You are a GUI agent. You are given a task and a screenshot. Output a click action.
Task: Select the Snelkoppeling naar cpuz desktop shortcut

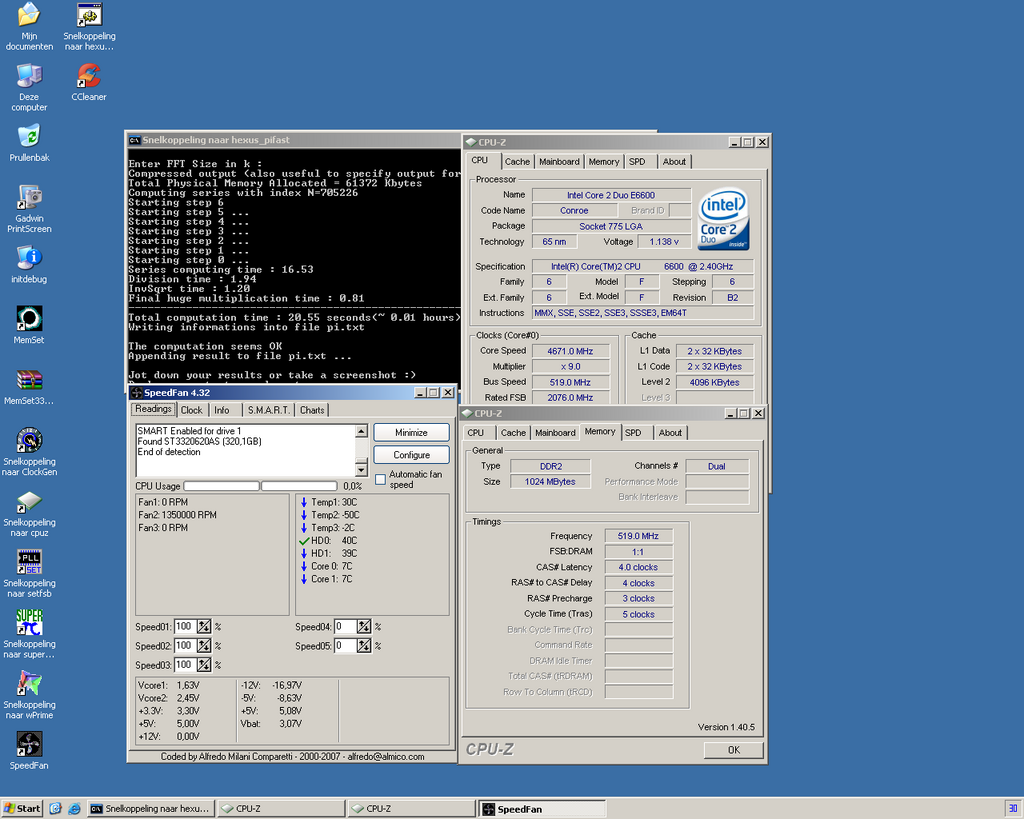point(29,513)
